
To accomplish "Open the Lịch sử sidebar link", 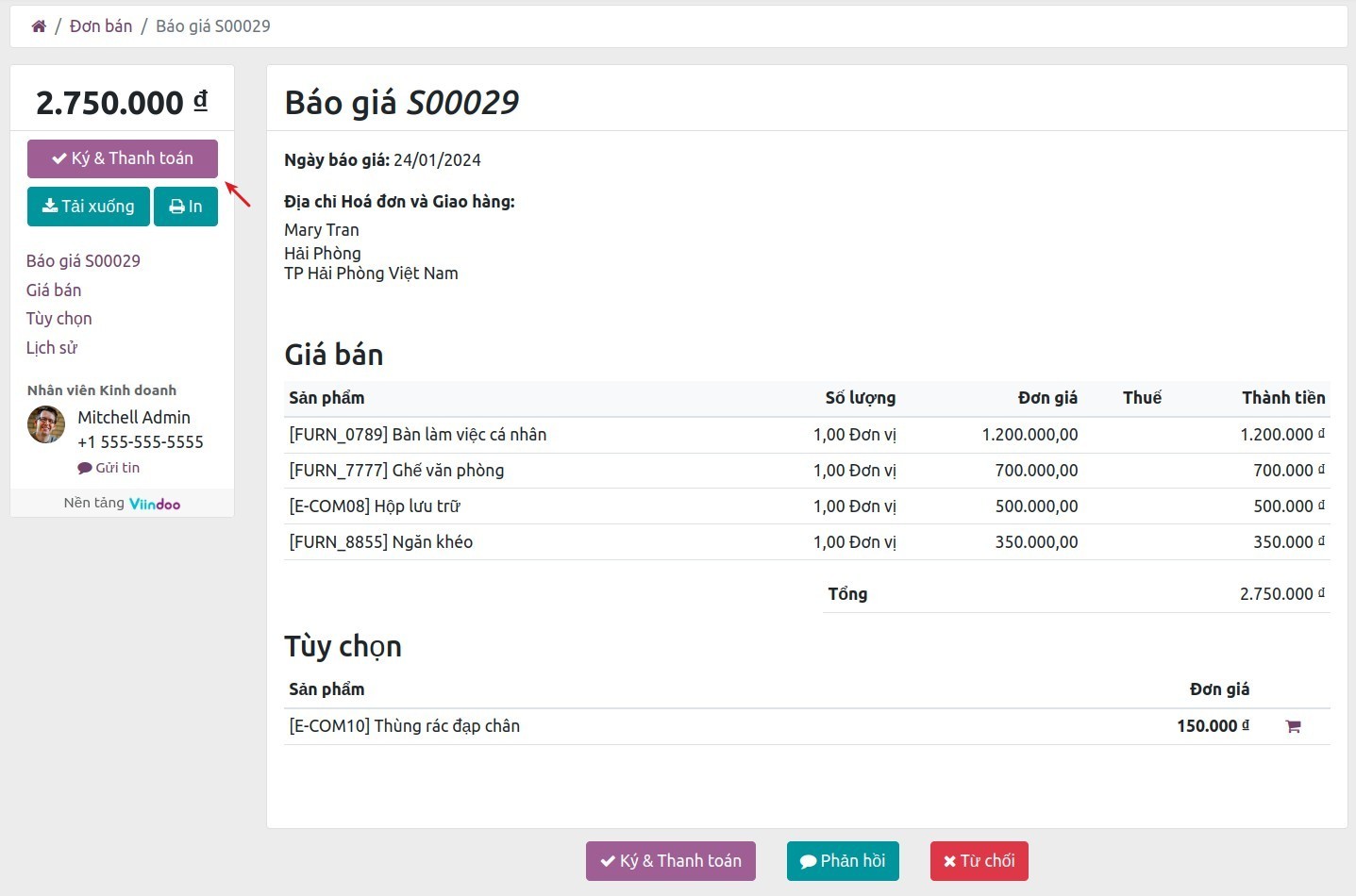I will pyautogui.click(x=52, y=347).
